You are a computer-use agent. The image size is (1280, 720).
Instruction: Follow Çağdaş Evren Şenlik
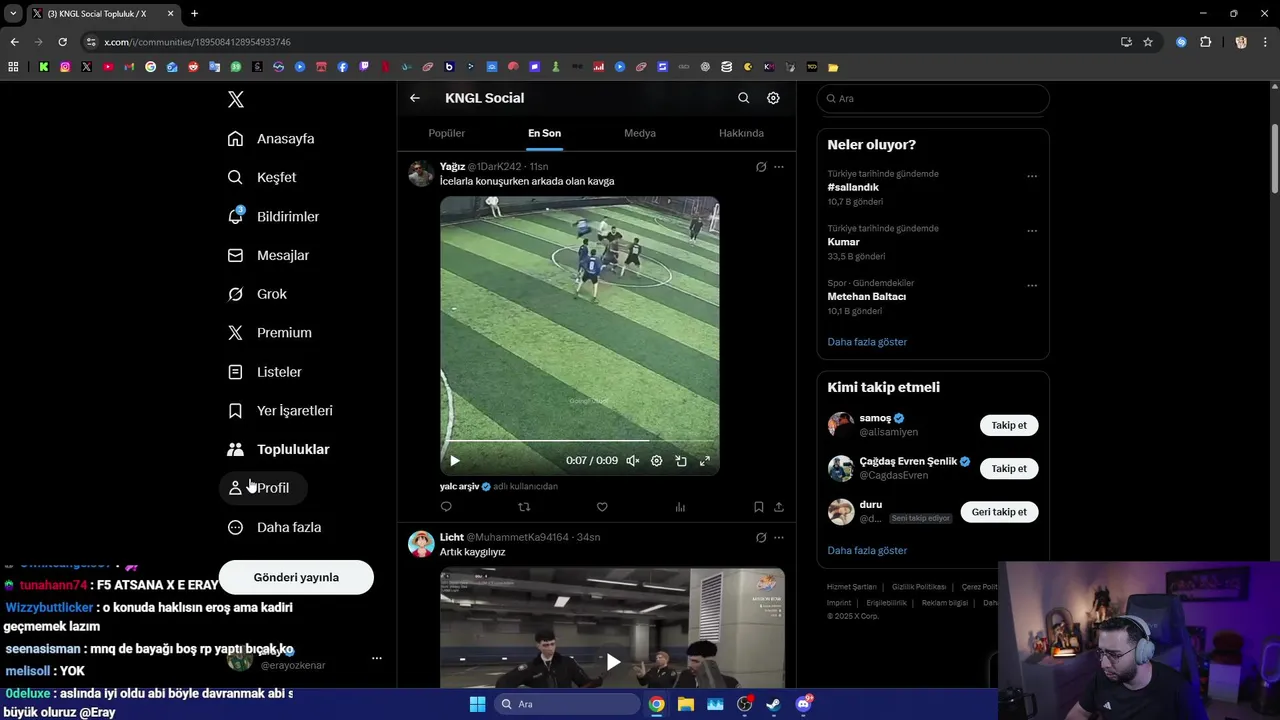1009,468
